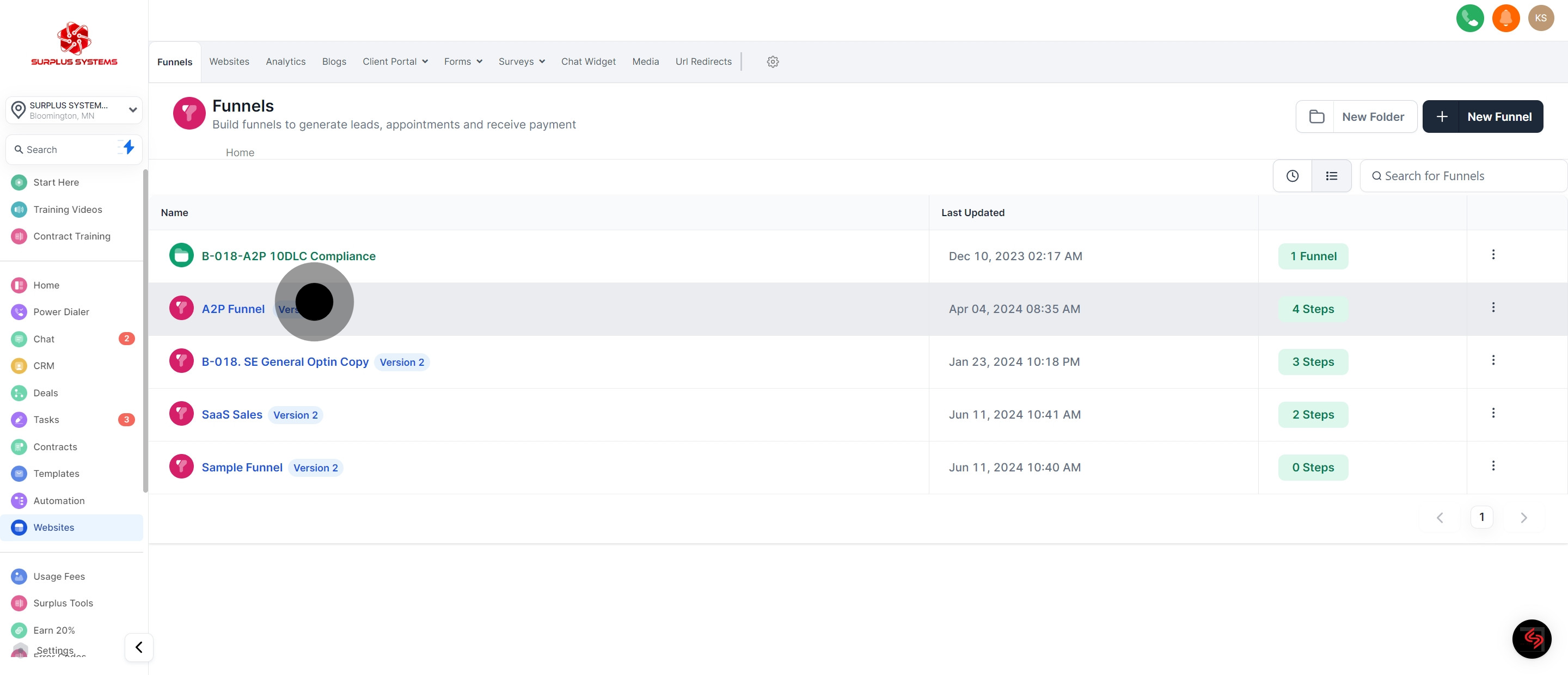Collapse the sidebar with arrow button
Image resolution: width=1568 pixels, height=675 pixels.
point(139,647)
